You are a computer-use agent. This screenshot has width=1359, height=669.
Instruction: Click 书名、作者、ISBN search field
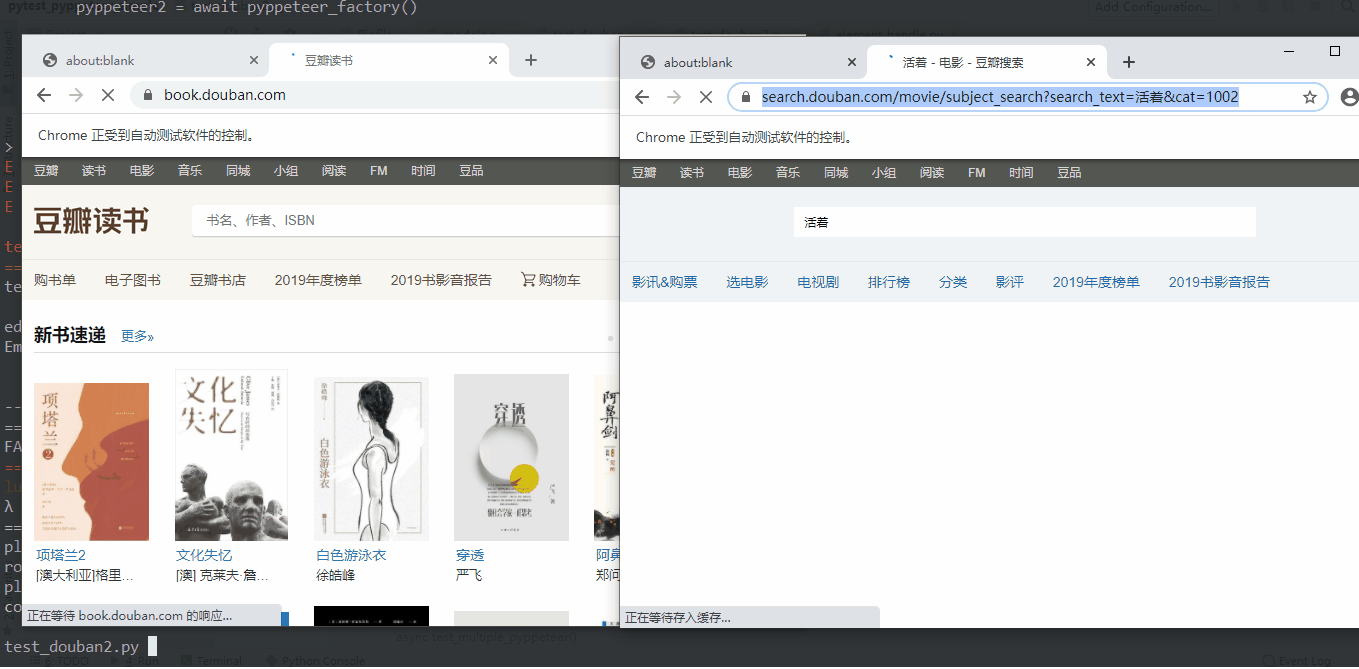[x=406, y=220]
